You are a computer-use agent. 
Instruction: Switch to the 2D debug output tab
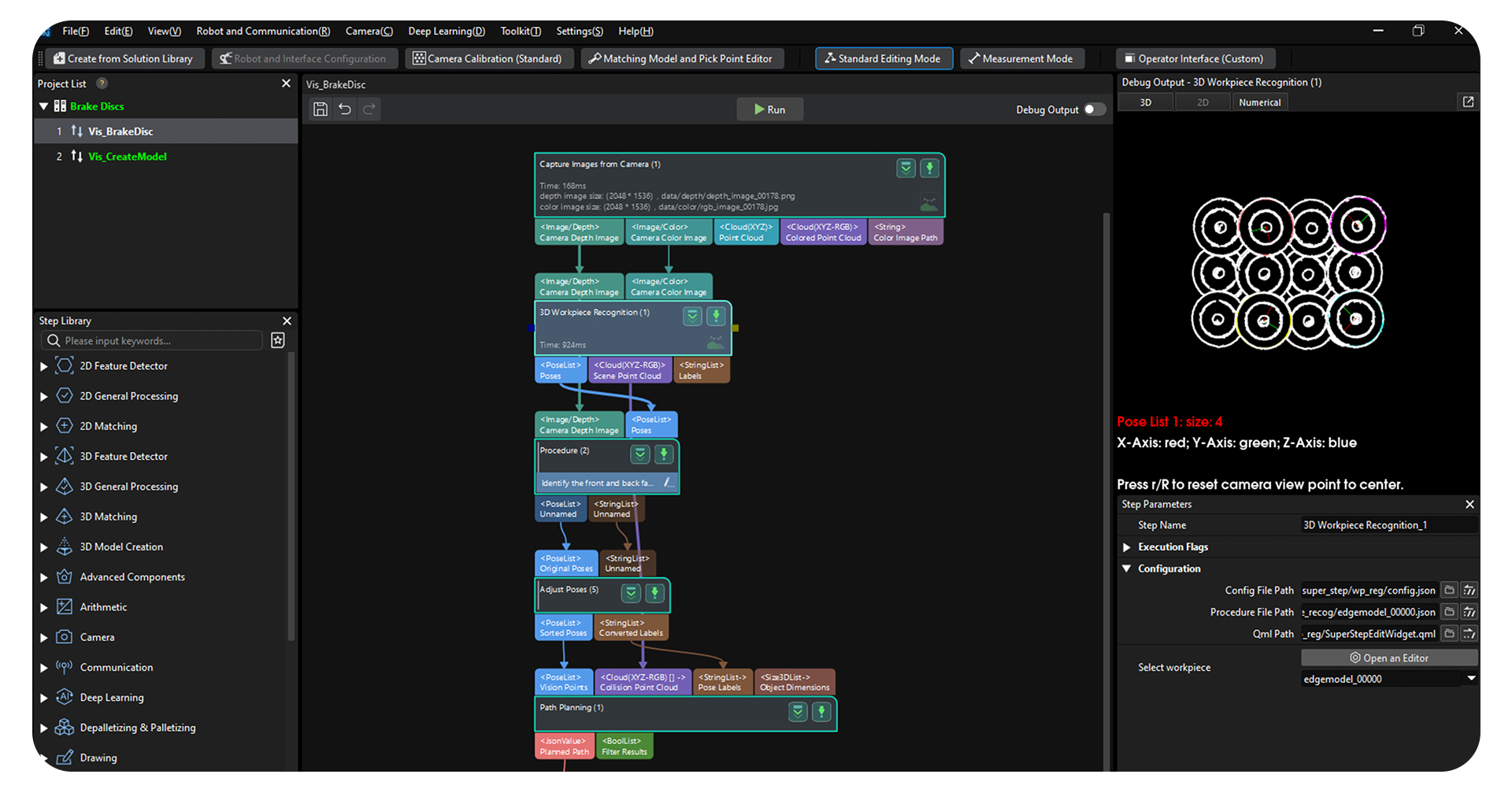click(x=1203, y=102)
